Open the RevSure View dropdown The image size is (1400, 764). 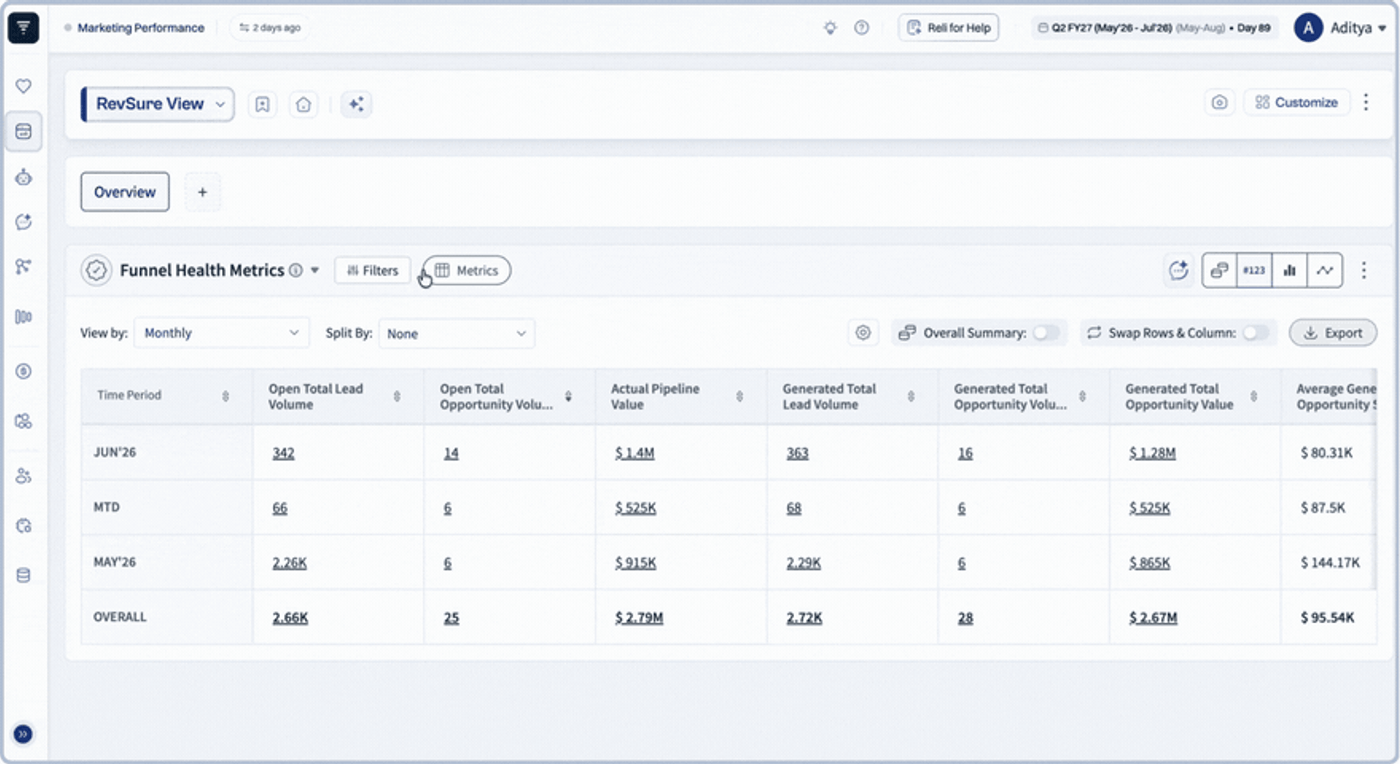tap(158, 104)
